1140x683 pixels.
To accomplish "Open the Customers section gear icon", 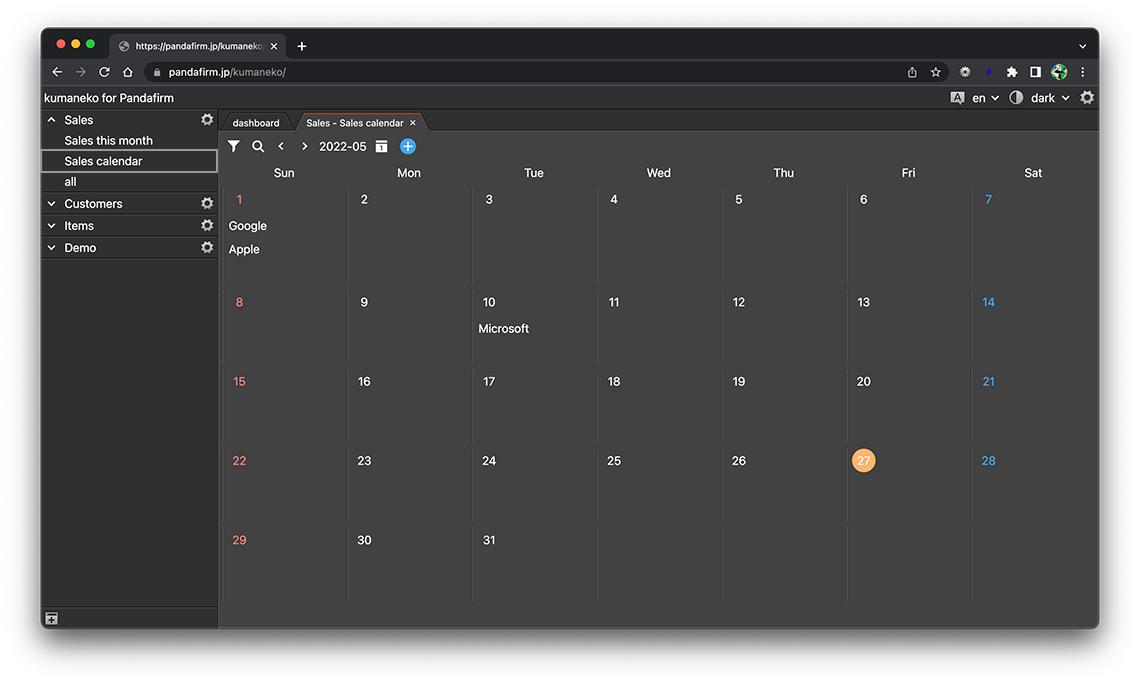I will pyautogui.click(x=207, y=204).
